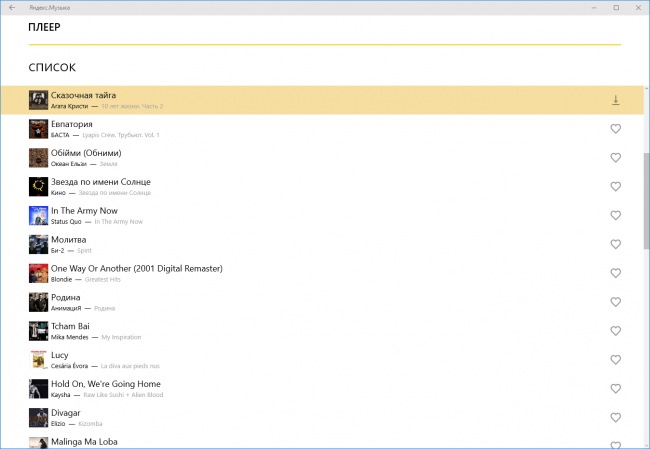Open cover art of Молитва
Image resolution: width=650 pixels, height=449 pixels.
39,244
